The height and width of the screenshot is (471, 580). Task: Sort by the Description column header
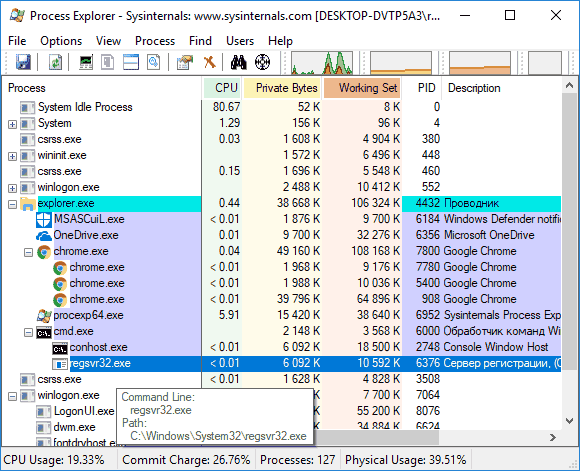pyautogui.click(x=502, y=88)
